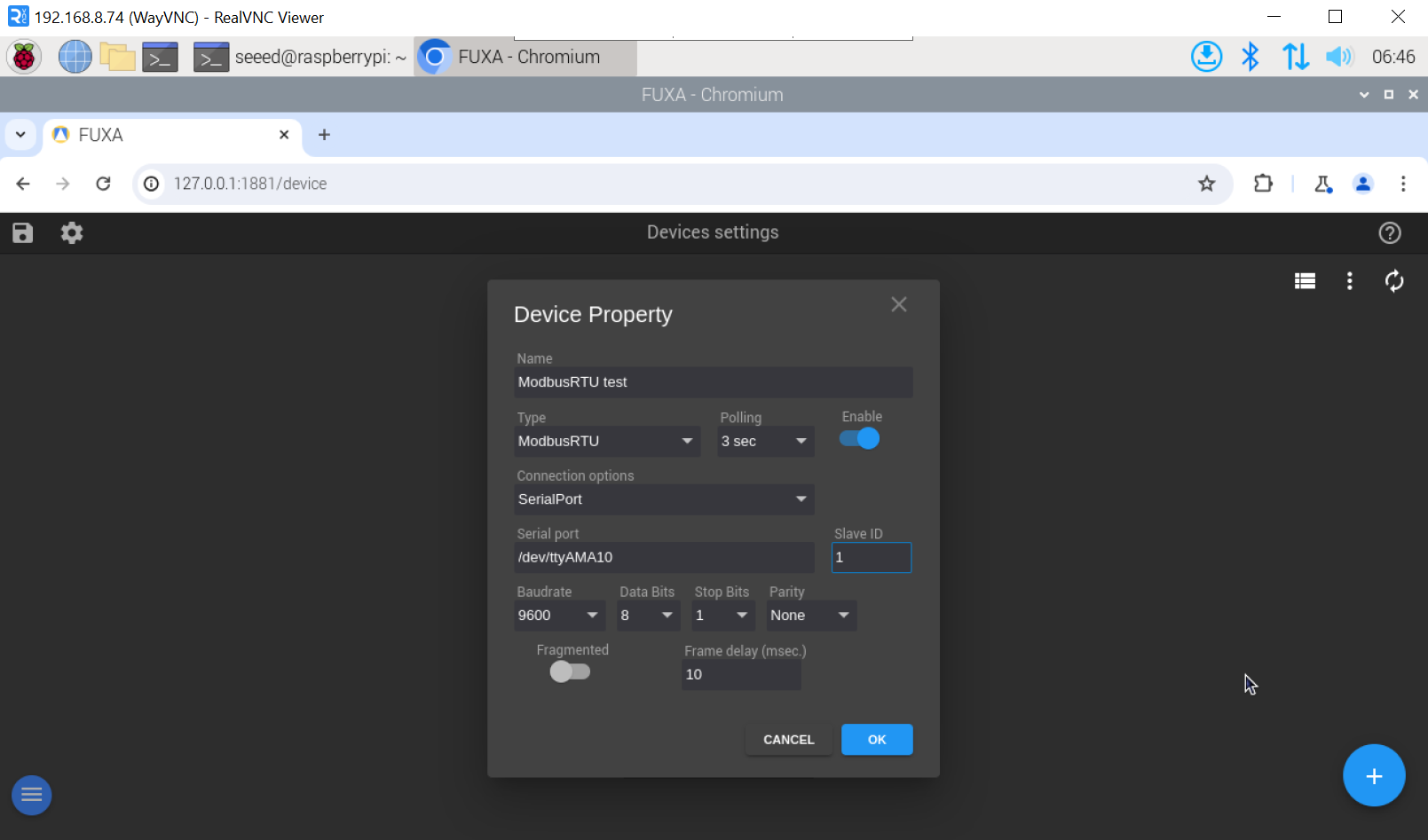
Task: Open the FUXA help question icon
Action: click(1390, 232)
